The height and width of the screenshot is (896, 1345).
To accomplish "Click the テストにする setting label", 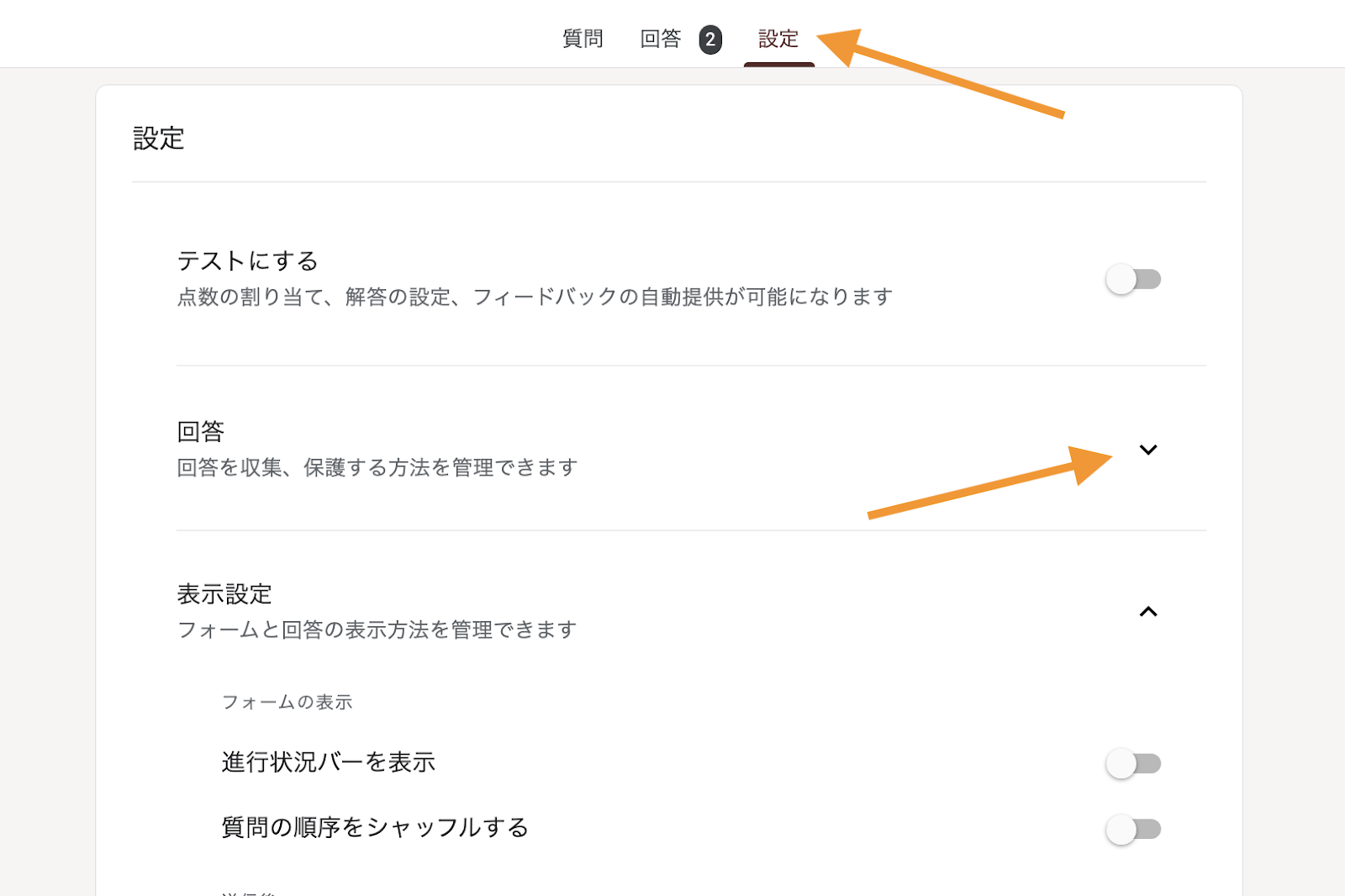I will pos(247,261).
